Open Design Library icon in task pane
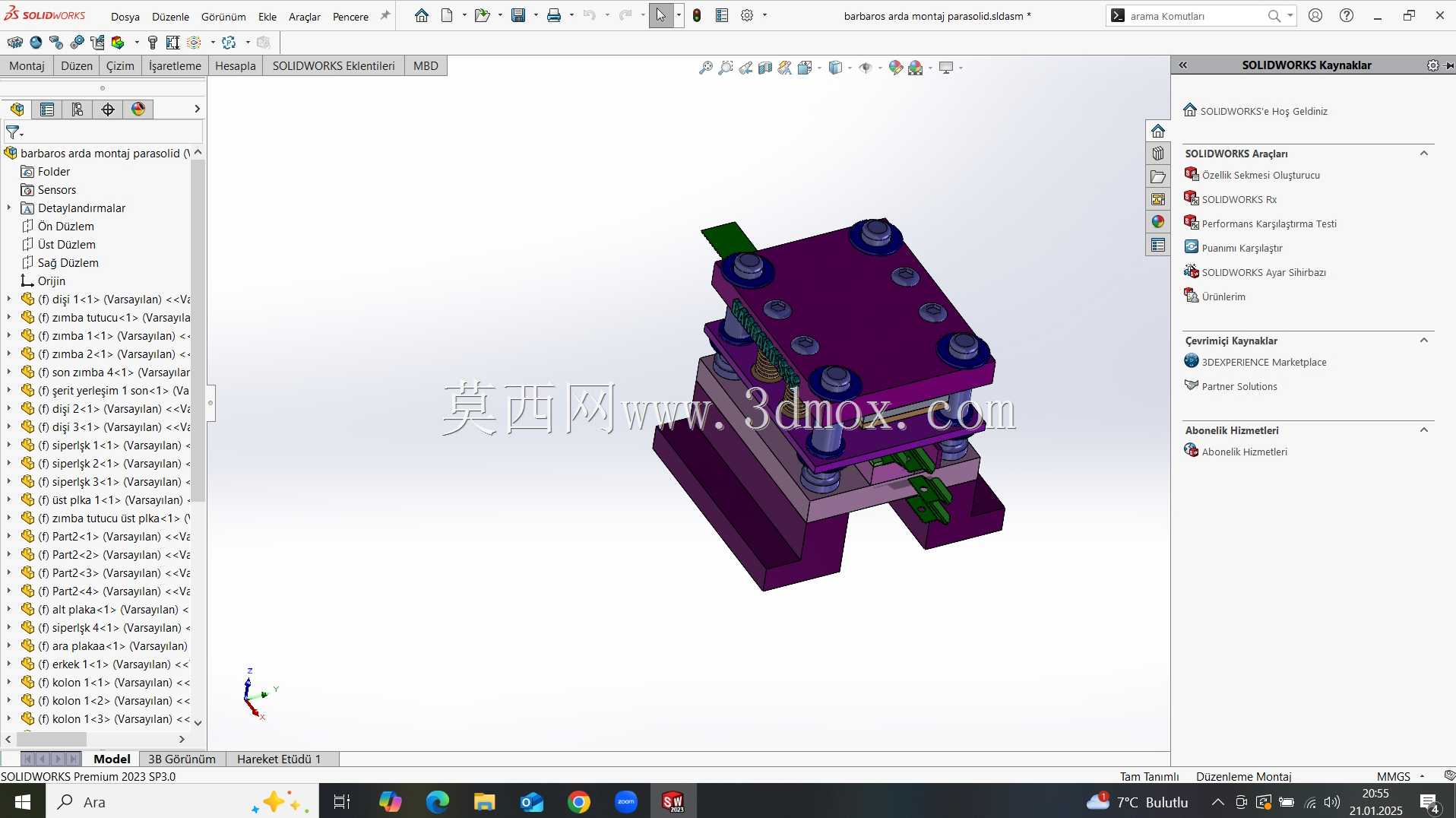 [x=1158, y=154]
